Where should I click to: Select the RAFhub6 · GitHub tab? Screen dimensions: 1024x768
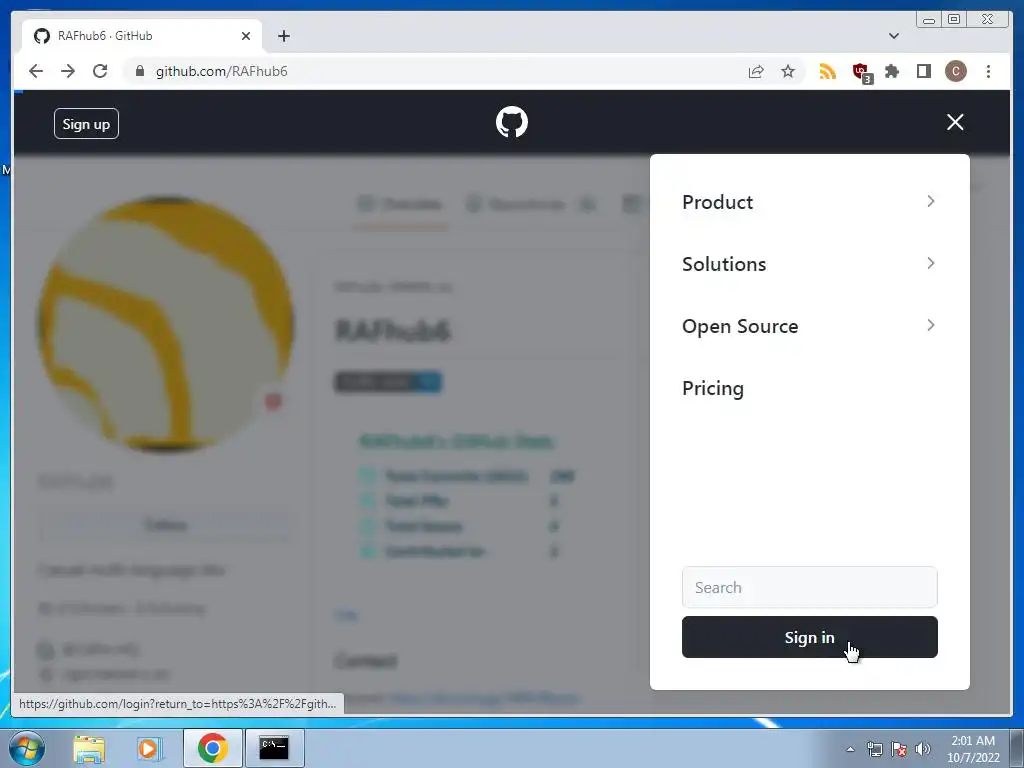point(142,36)
